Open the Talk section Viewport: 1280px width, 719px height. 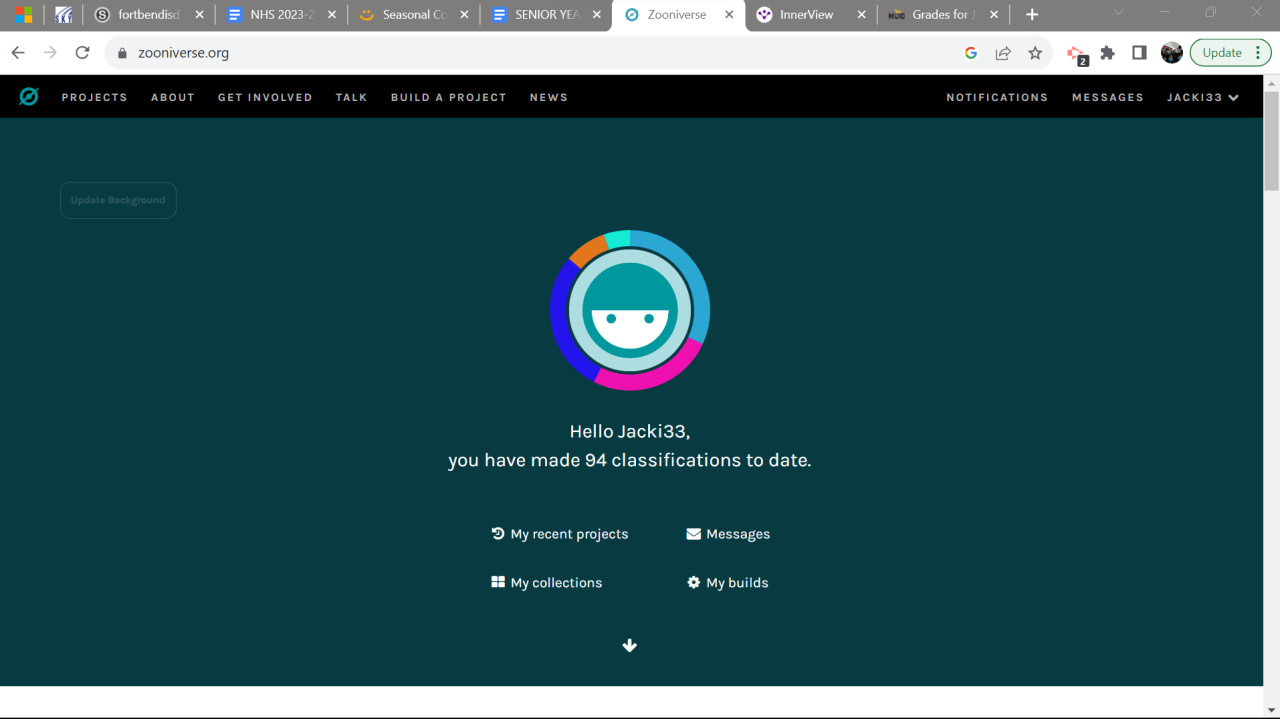pos(352,97)
